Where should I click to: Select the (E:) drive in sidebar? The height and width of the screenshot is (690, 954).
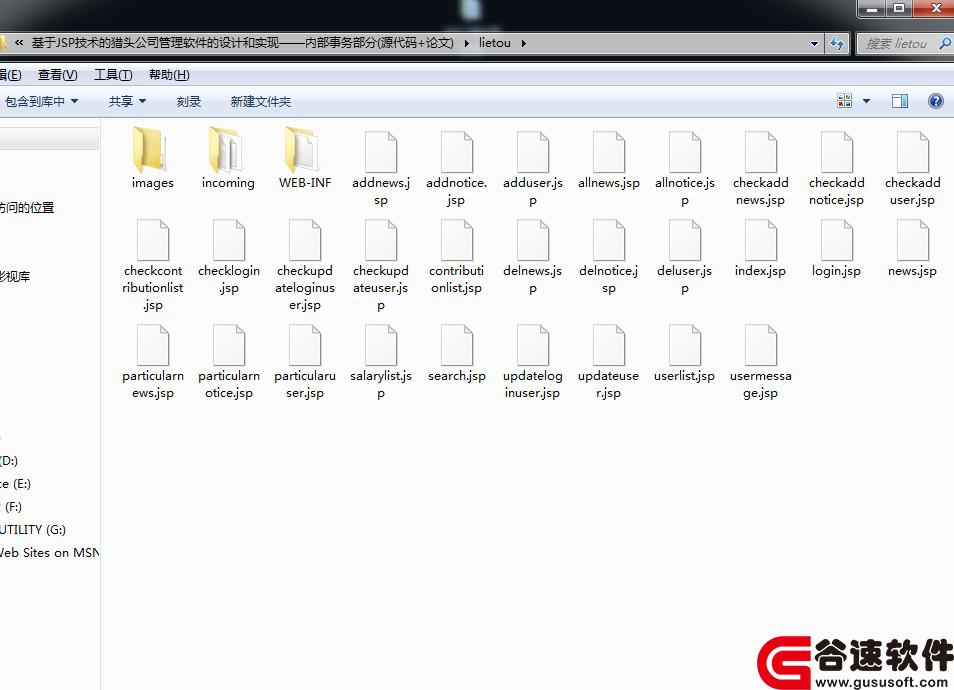[x=16, y=484]
